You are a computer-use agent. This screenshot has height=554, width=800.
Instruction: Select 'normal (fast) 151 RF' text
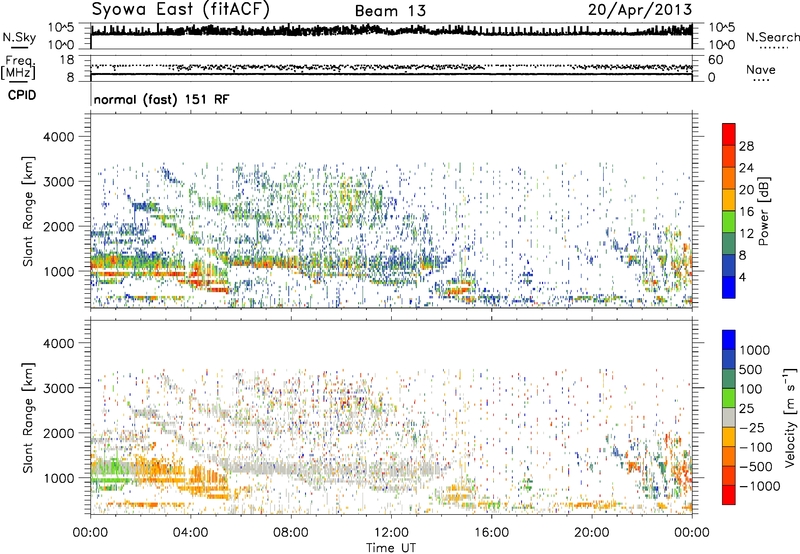click(161, 99)
